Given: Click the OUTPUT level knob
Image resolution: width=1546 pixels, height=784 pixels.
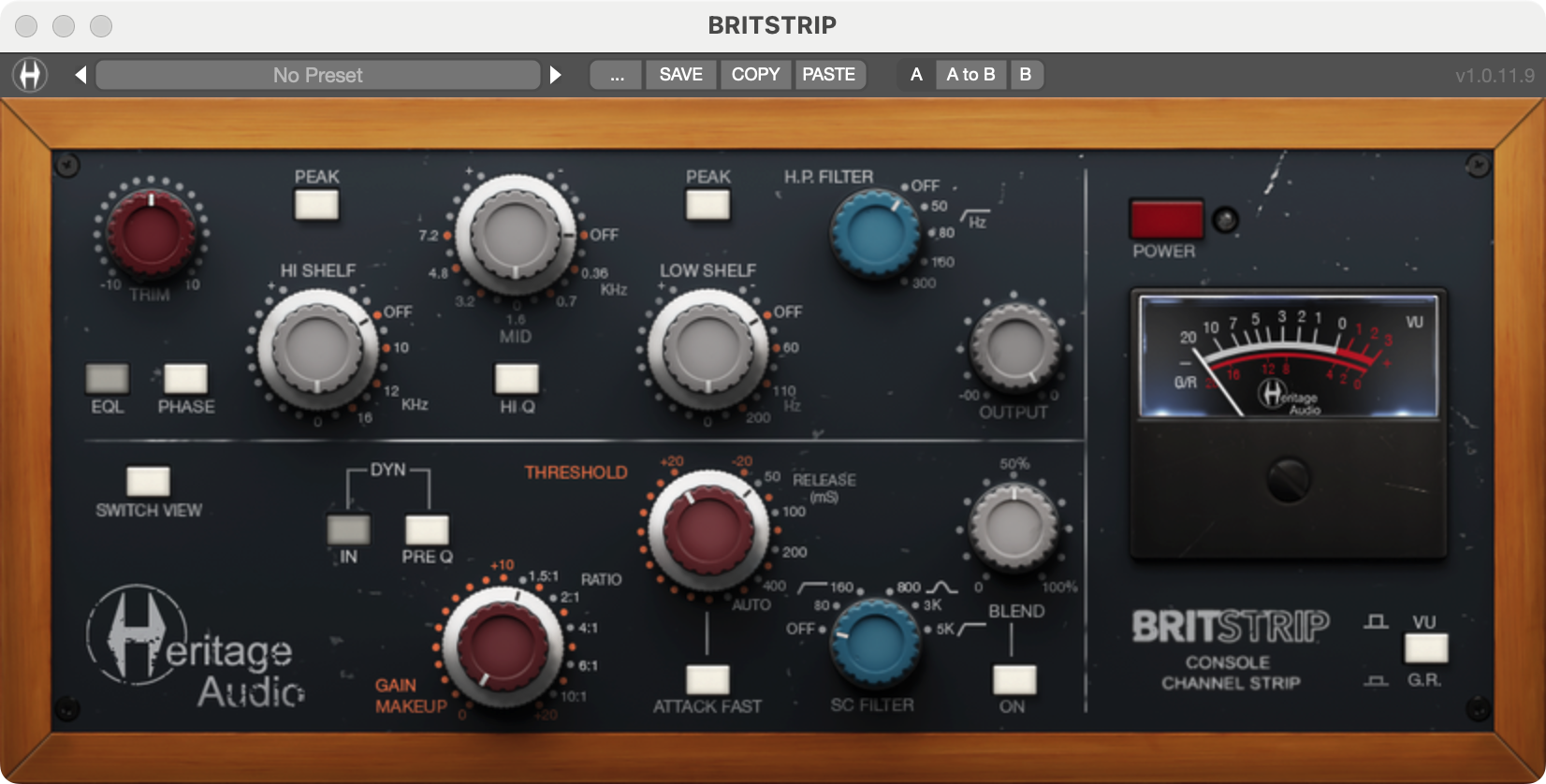Looking at the screenshot, I should tap(1014, 347).
